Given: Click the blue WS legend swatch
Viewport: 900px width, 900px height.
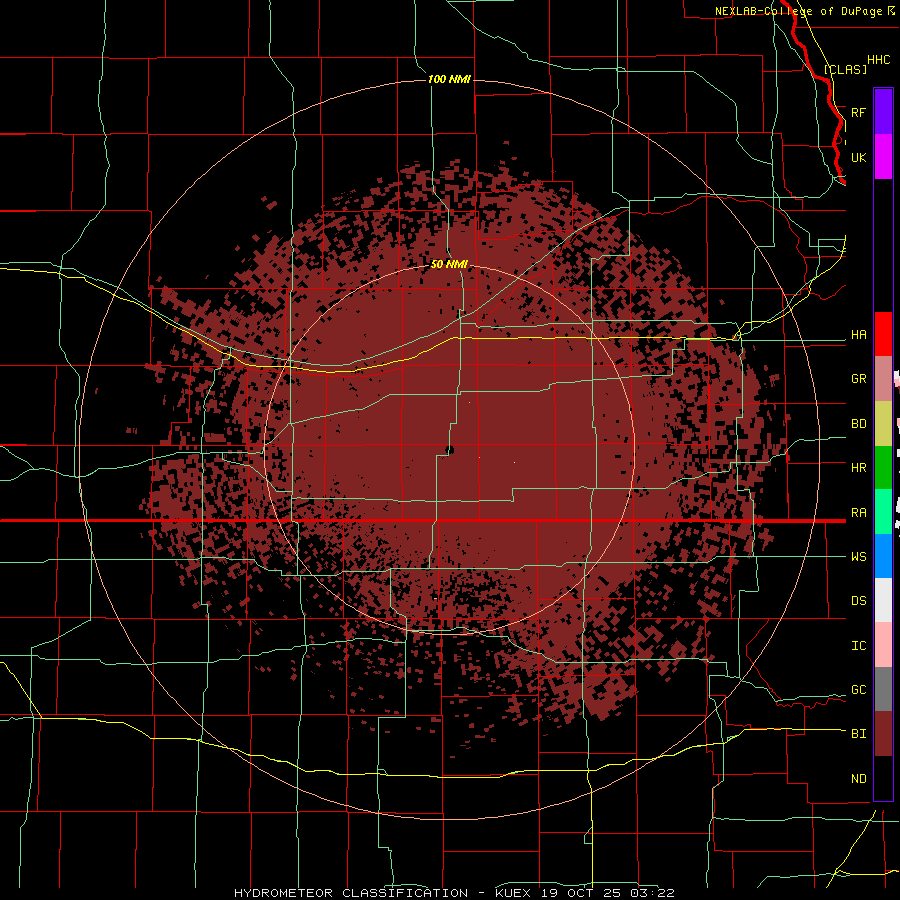Looking at the screenshot, I should (x=883, y=556).
